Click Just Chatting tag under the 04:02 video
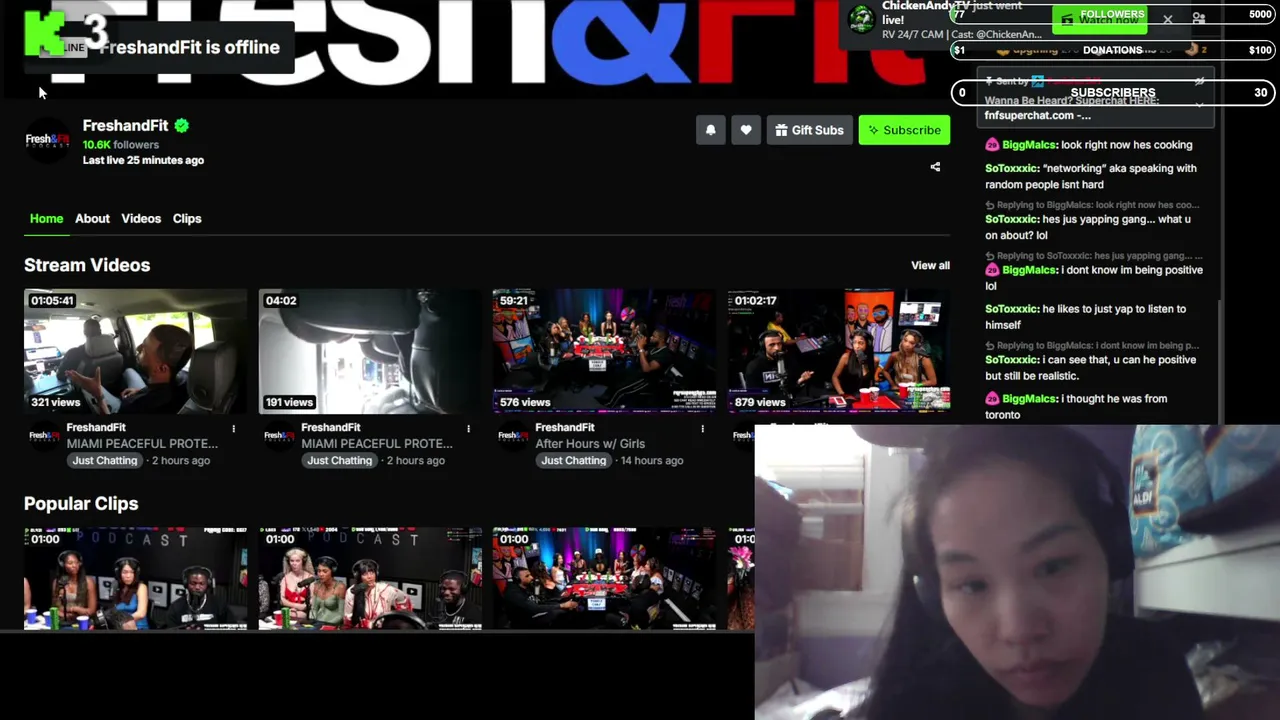Image resolution: width=1280 pixels, height=720 pixels. click(340, 461)
